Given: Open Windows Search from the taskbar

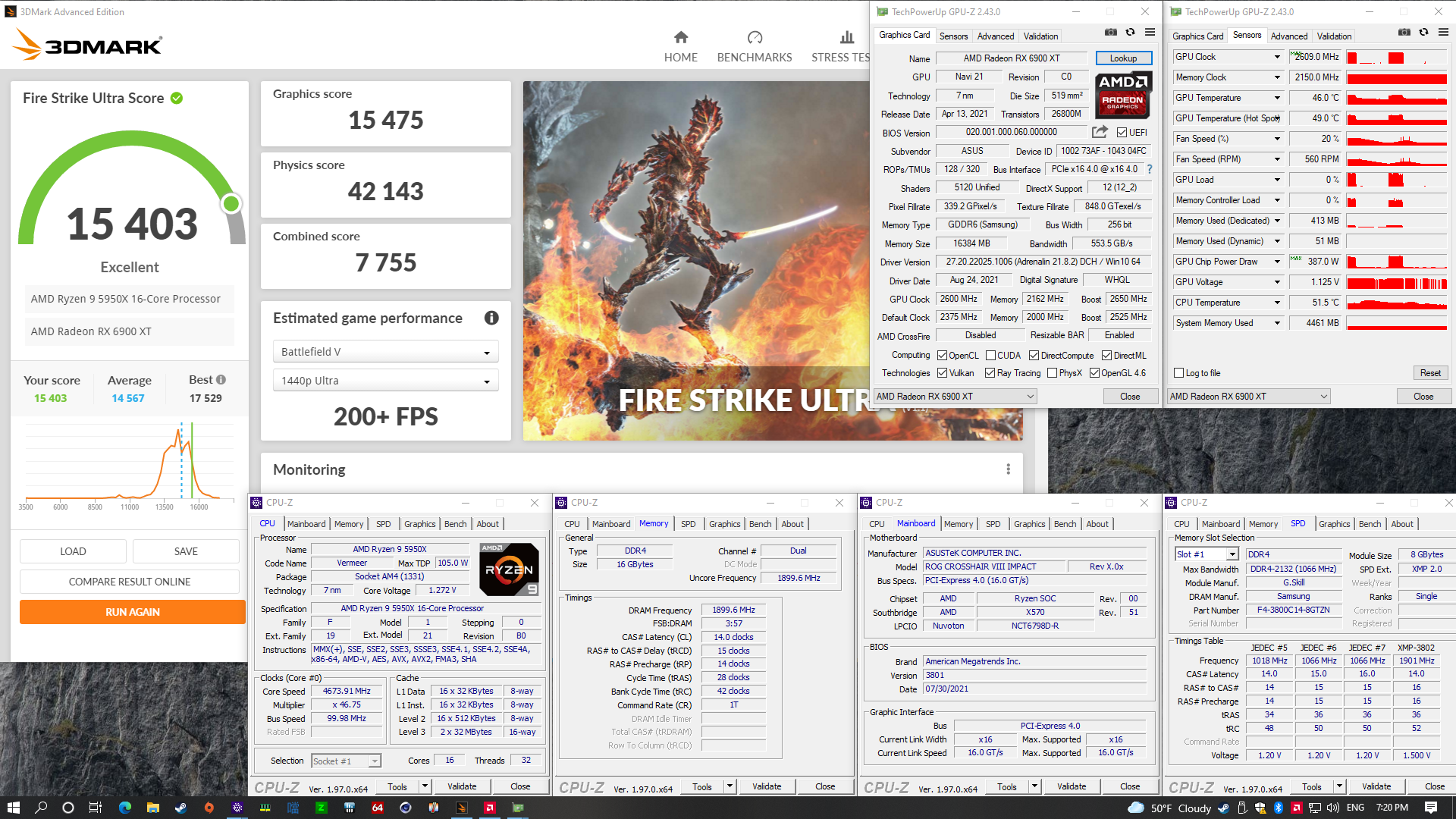Looking at the screenshot, I should pos(41,808).
